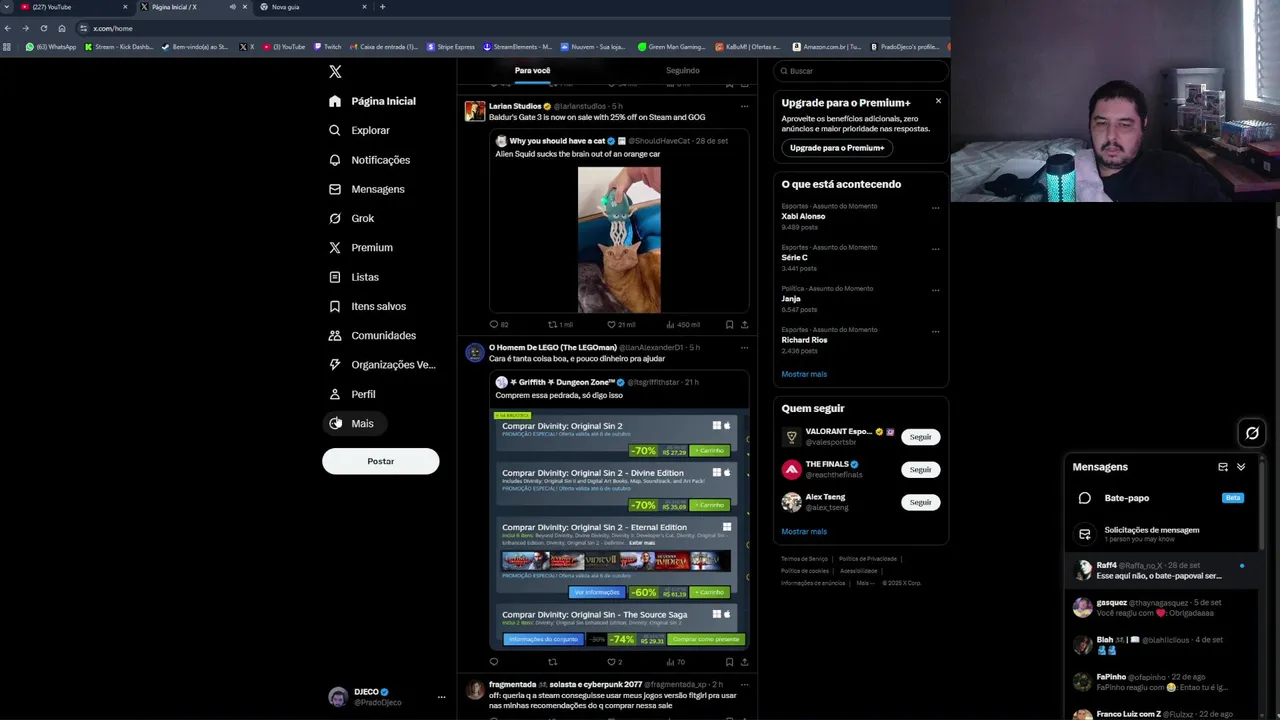Reply to the Larian Studios cat post
This screenshot has width=1280, height=720.
point(498,324)
